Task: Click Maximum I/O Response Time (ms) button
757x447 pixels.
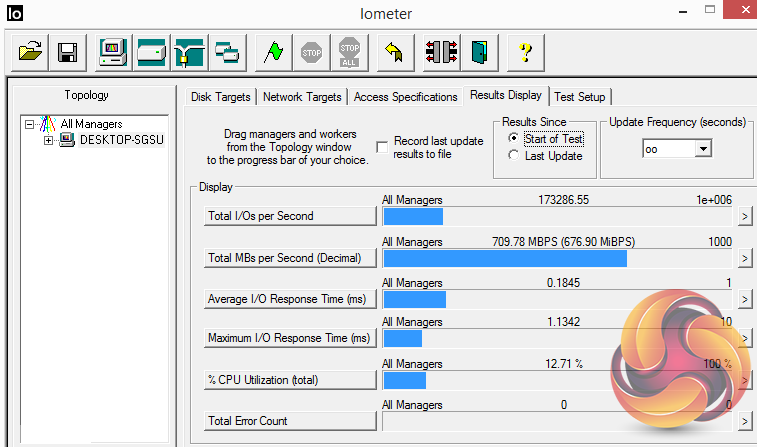Action: coord(290,338)
